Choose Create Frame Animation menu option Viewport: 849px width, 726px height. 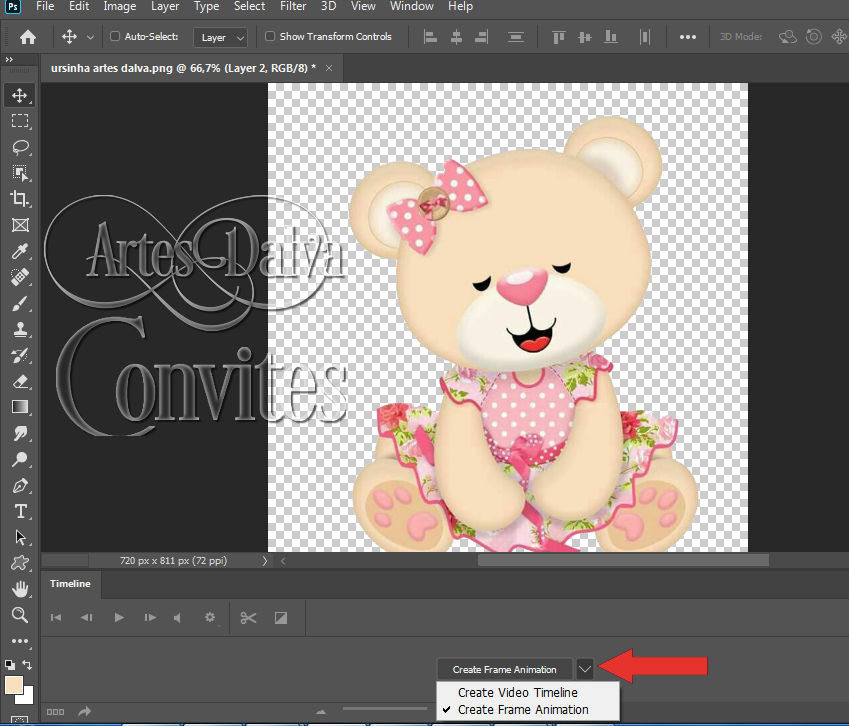click(523, 709)
